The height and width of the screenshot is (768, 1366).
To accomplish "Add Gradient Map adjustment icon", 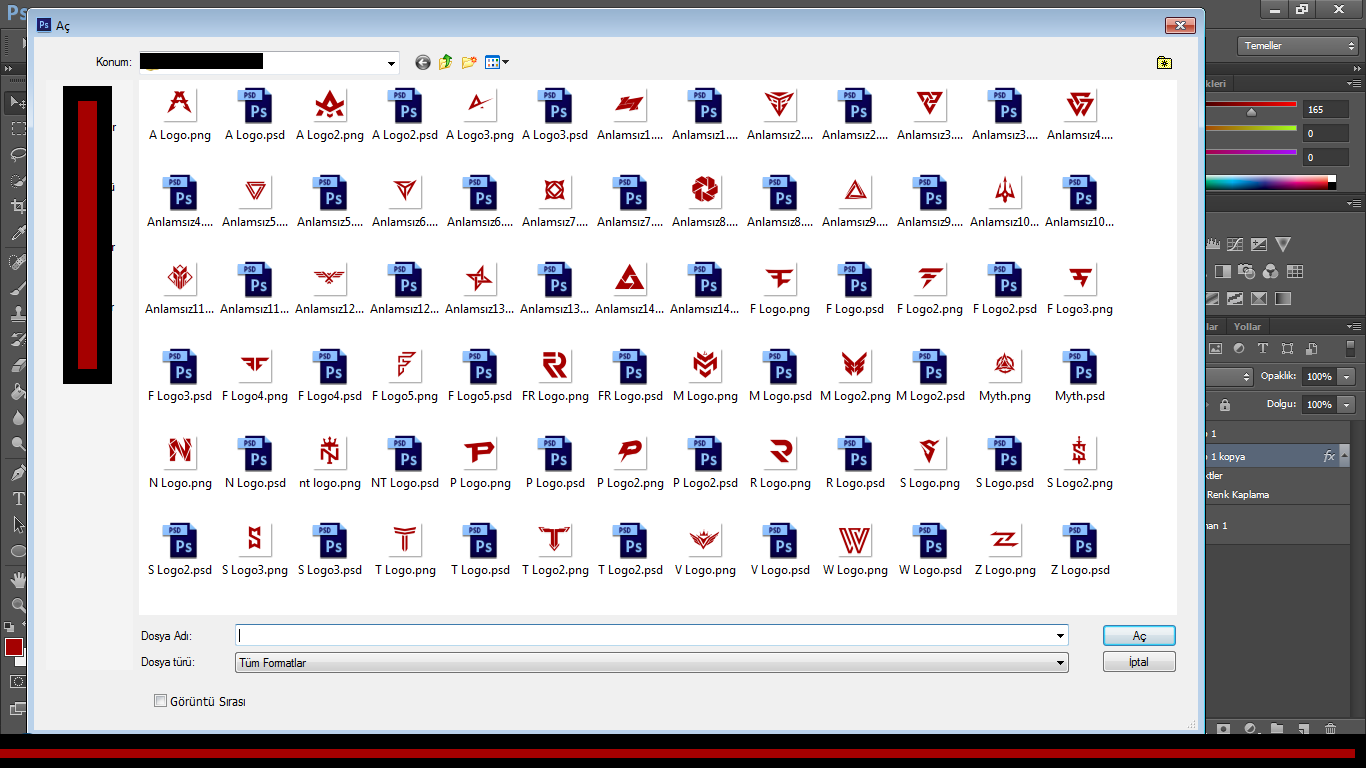I will coord(1283,298).
